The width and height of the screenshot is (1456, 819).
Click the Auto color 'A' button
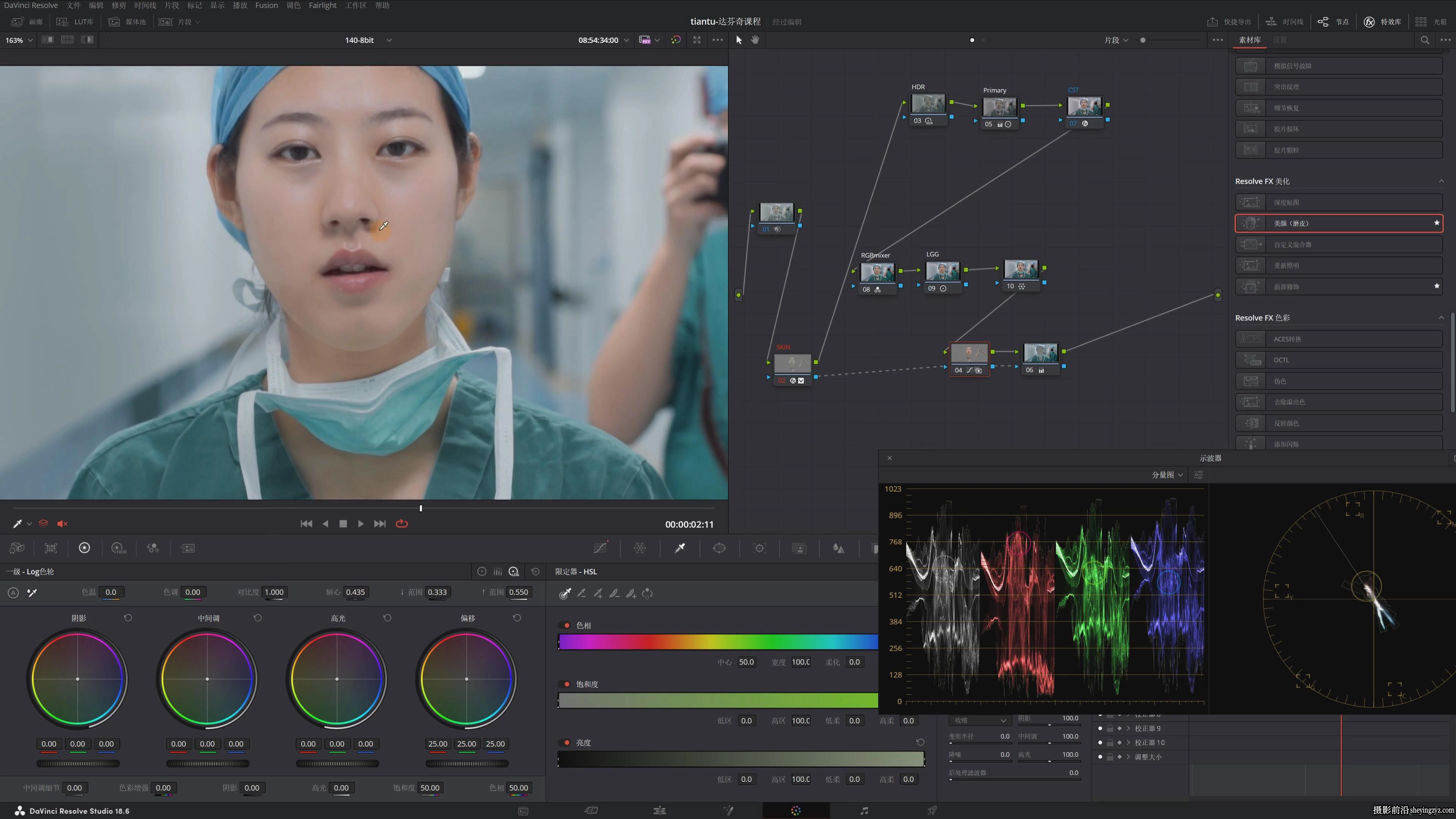(x=14, y=592)
